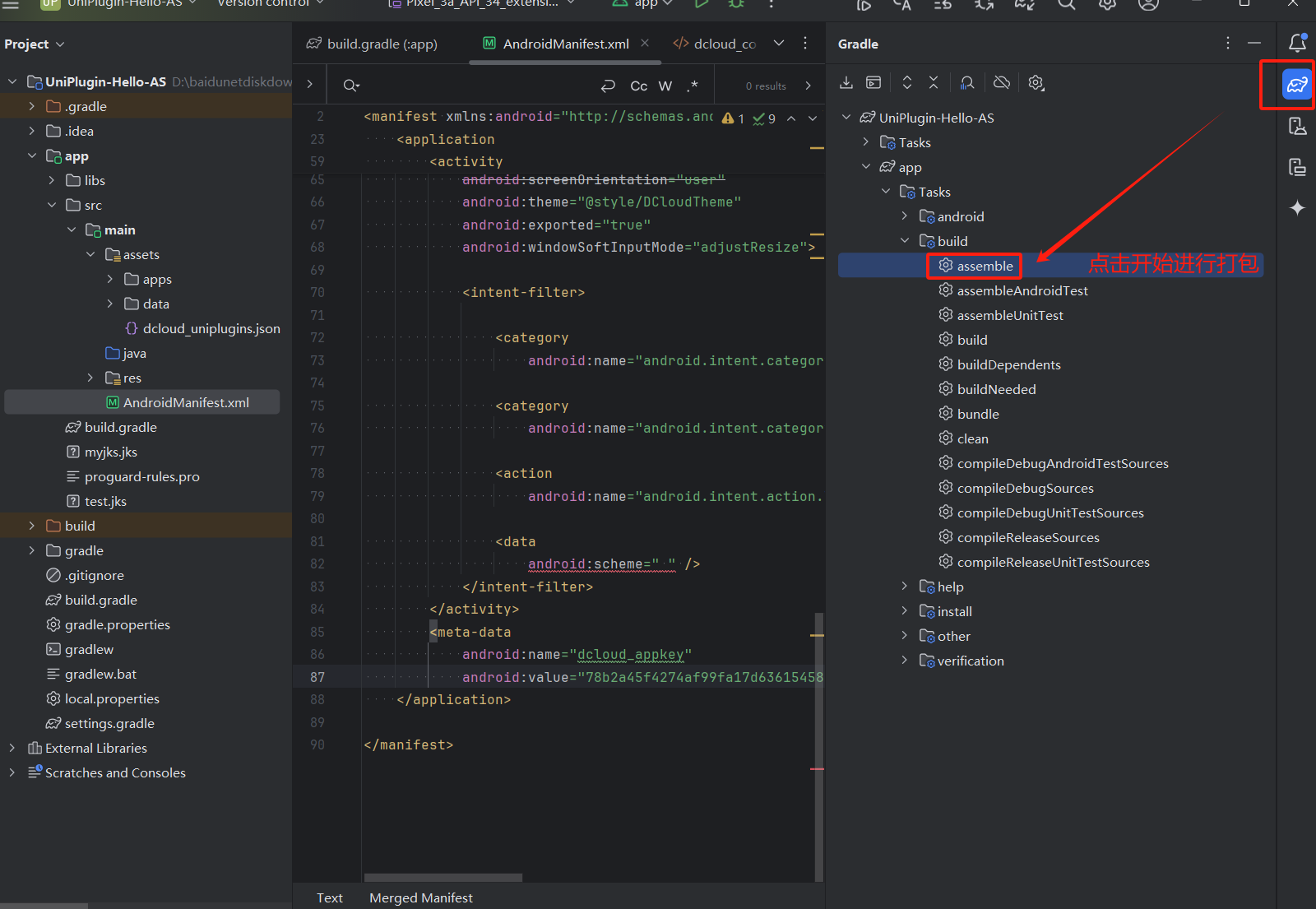Open Gradle panel options three-dot menu
1316x909 pixels.
point(1228,43)
